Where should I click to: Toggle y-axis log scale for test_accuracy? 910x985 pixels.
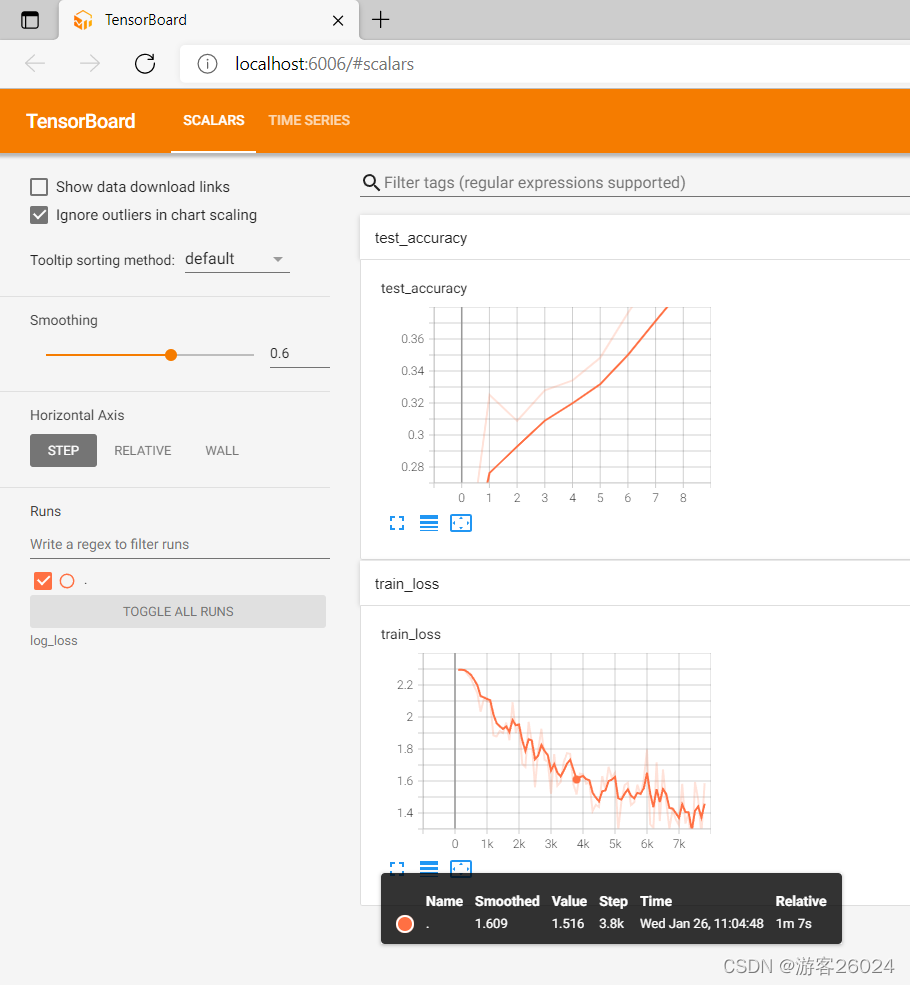(429, 523)
